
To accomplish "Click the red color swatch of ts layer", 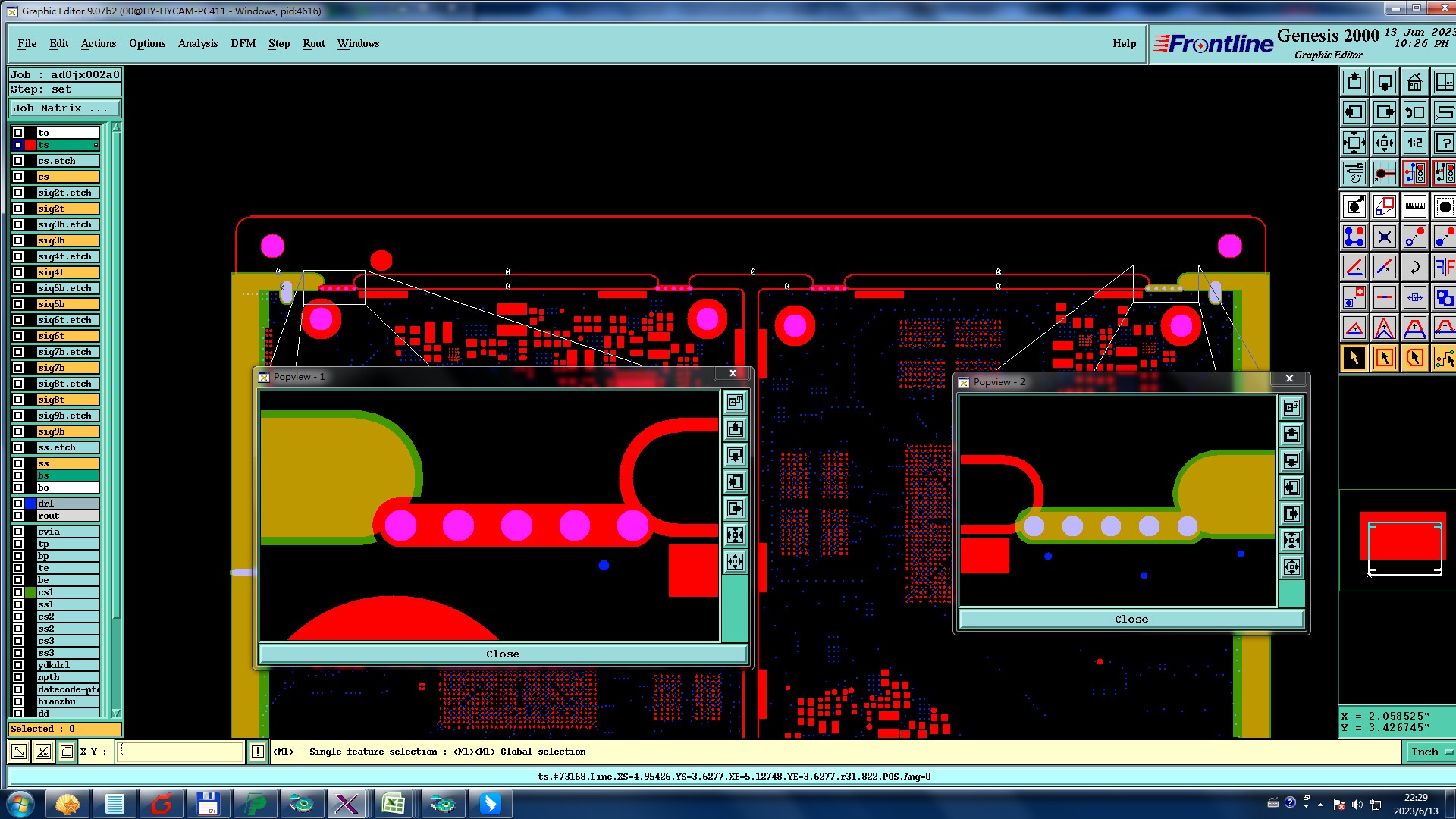I will pos(30,145).
